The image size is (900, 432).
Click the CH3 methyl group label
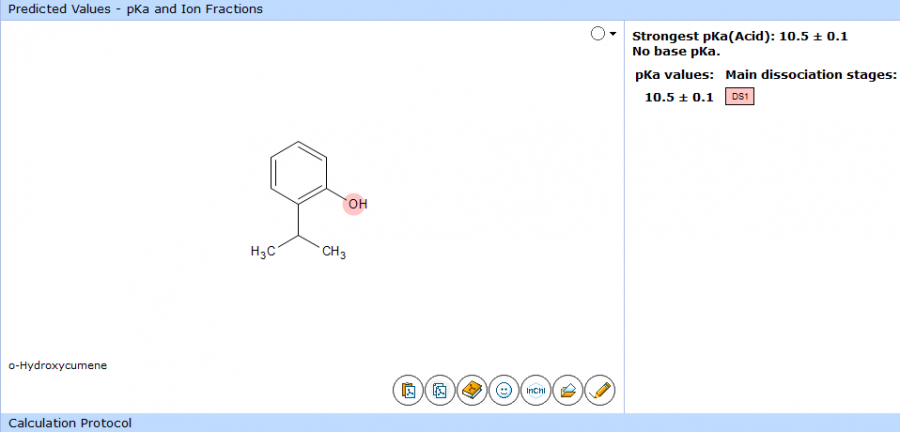pyautogui.click(x=334, y=252)
